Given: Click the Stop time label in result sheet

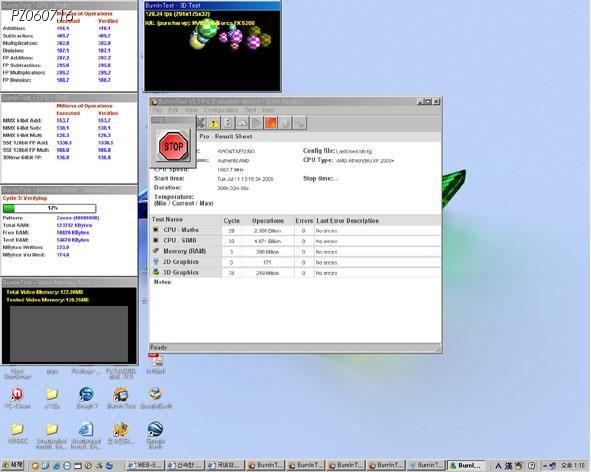Looking at the screenshot, I should tap(318, 178).
